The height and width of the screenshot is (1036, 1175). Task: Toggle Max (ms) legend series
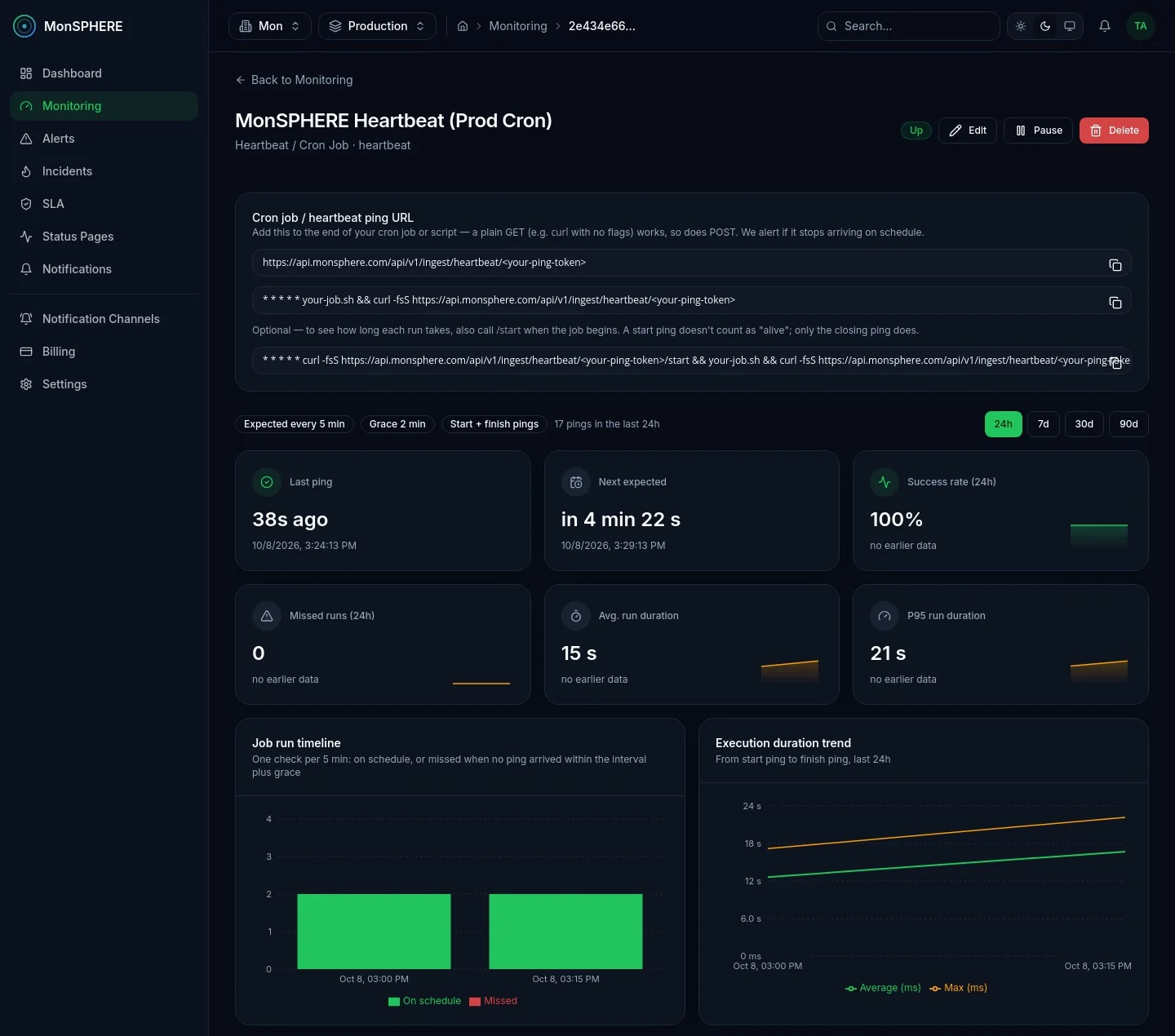click(958, 988)
